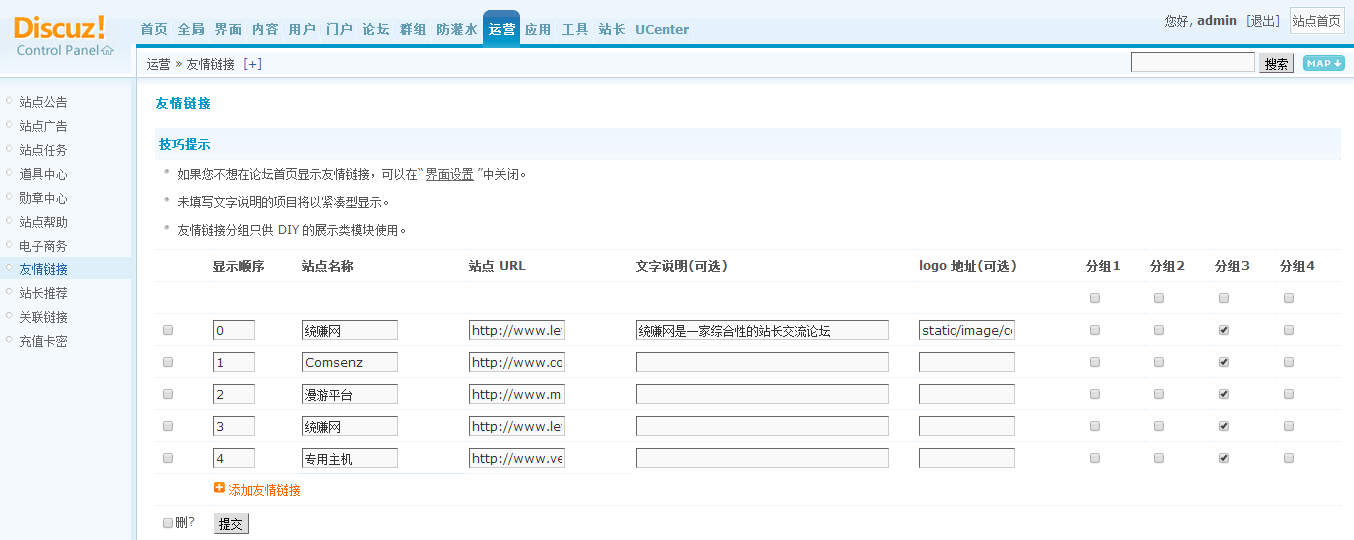The image size is (1354, 540).
Task: Click the MAP button icon
Action: click(1323, 63)
